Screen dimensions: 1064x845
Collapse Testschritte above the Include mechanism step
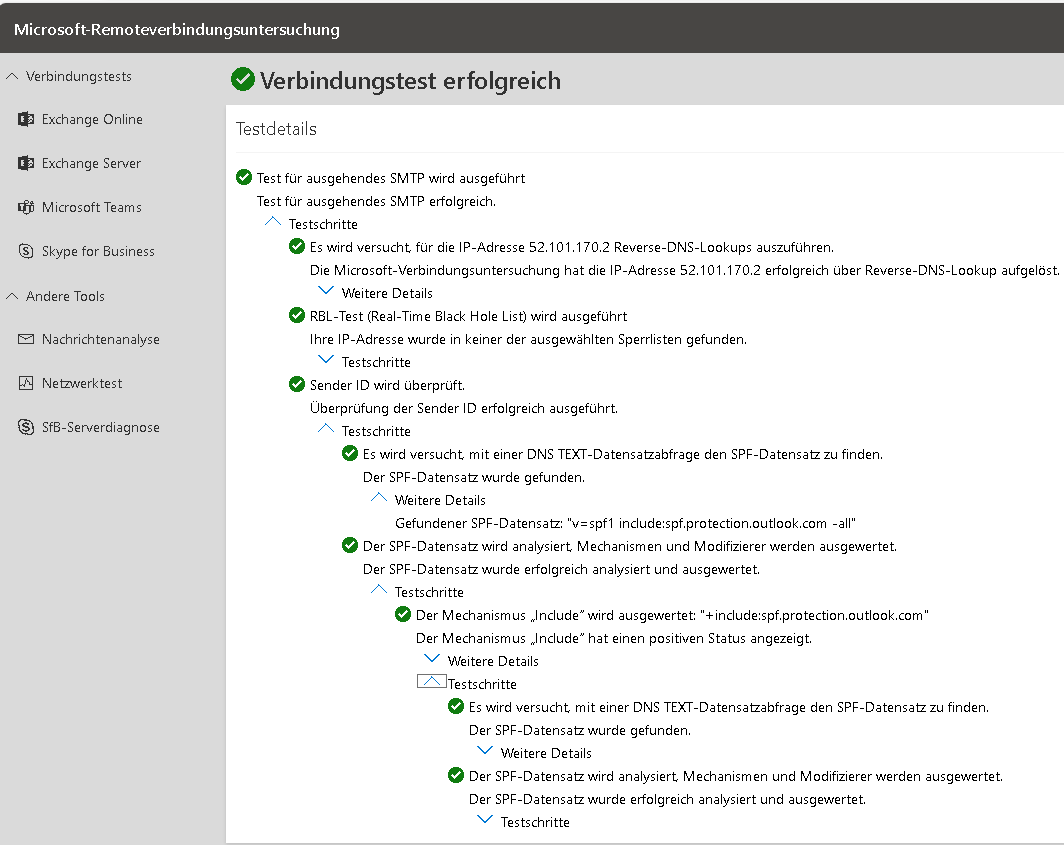[x=379, y=590]
